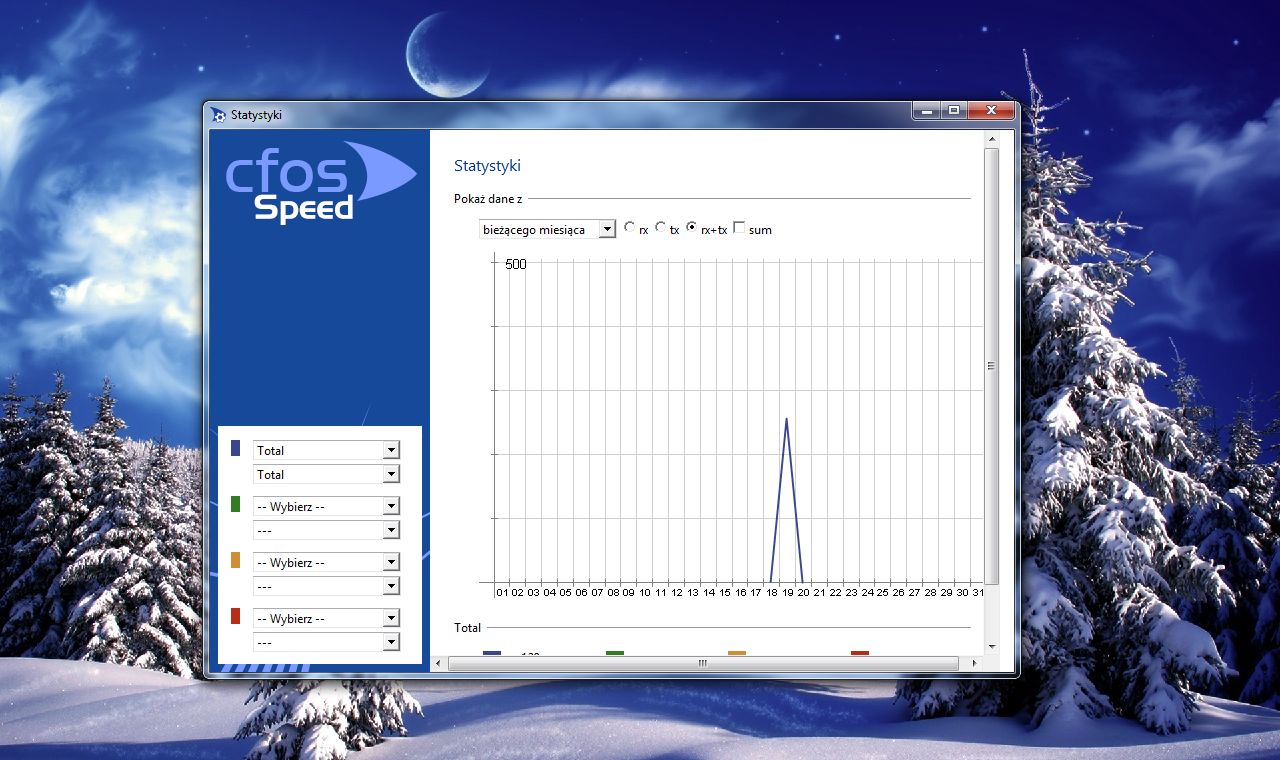Screen dimensions: 1280x760
Task: Select the rx radio button
Action: point(630,228)
